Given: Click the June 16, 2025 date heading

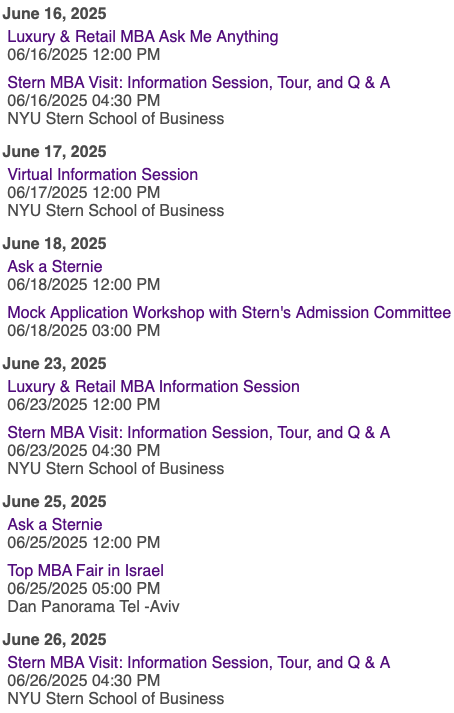Looking at the screenshot, I should (x=55, y=14).
